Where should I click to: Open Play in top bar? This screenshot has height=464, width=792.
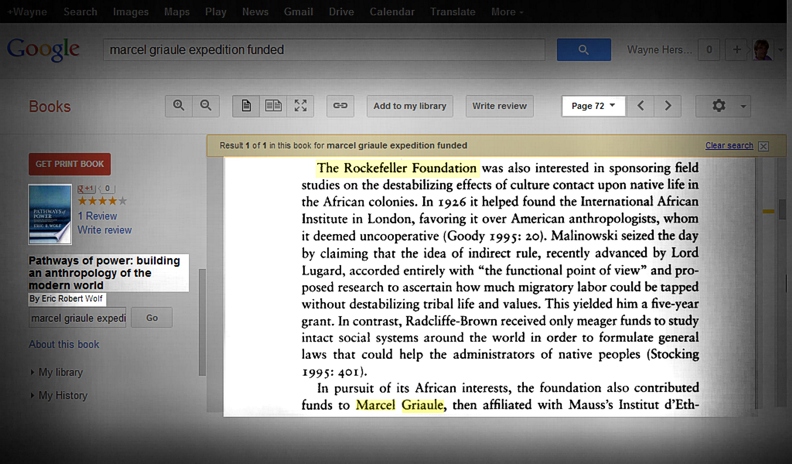216,12
